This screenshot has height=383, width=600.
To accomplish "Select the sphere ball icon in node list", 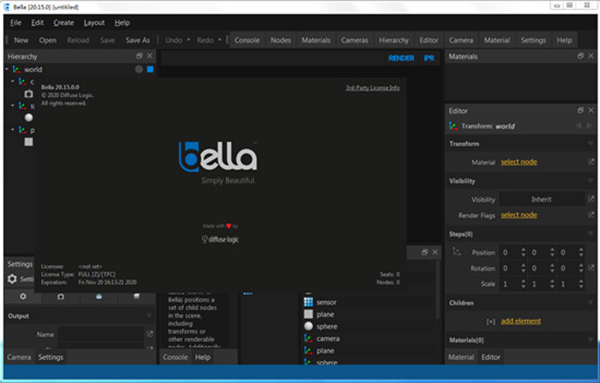I will 308,326.
